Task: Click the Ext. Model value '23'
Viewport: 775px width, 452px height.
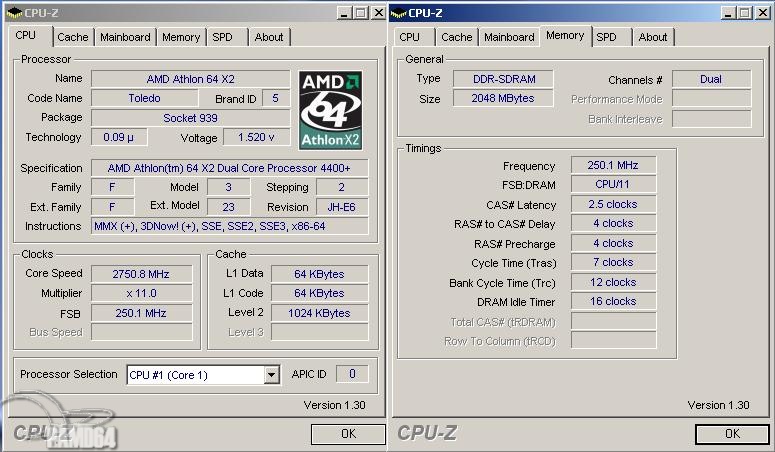Action: point(228,207)
